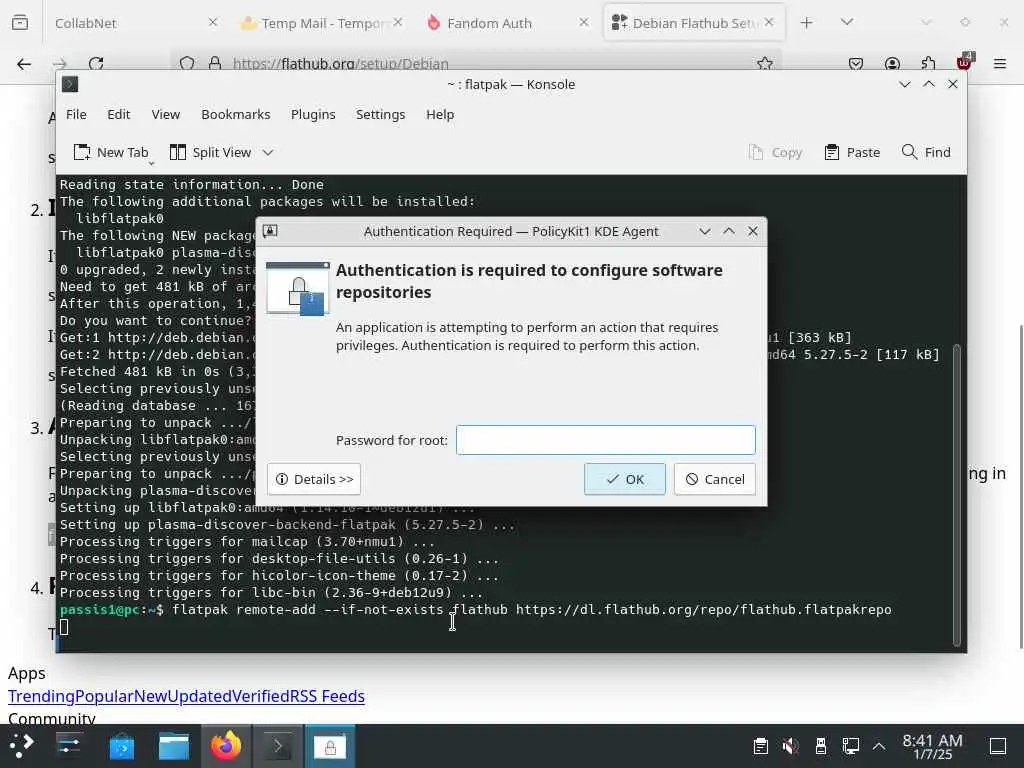Click the muted volume tray icon

(x=791, y=745)
